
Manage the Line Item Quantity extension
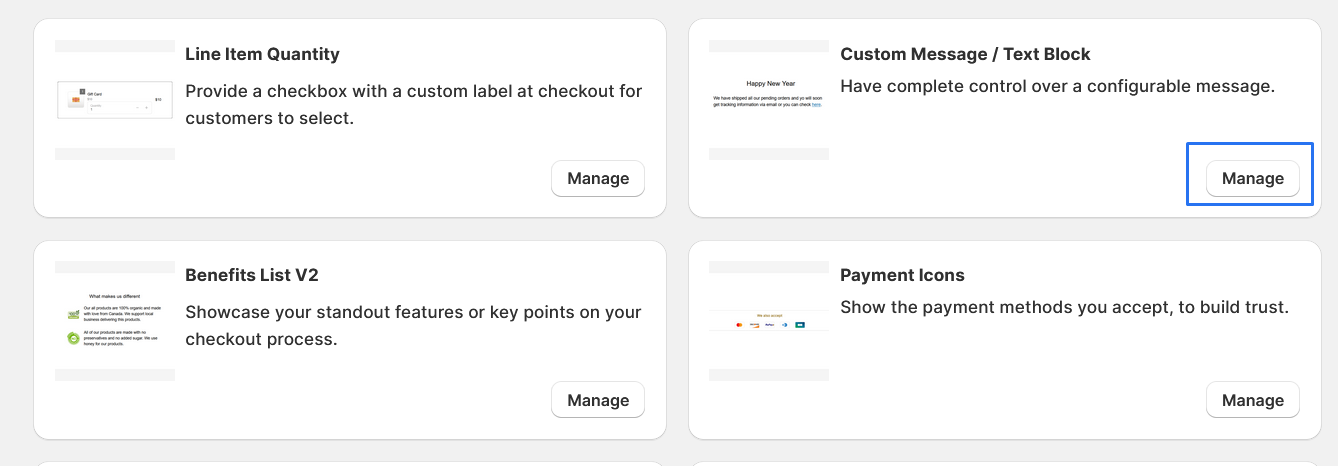(598, 179)
